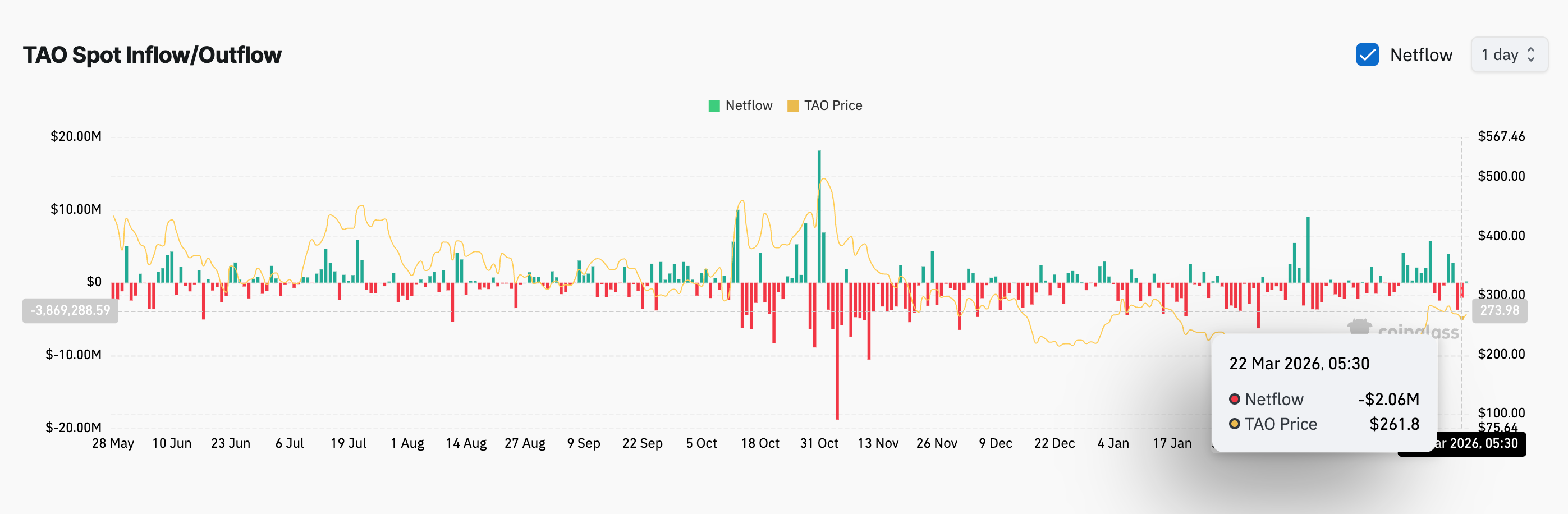Viewport: 1568px width, 514px height.
Task: Uncheck the blue Netflow checkbox
Action: tap(1367, 55)
